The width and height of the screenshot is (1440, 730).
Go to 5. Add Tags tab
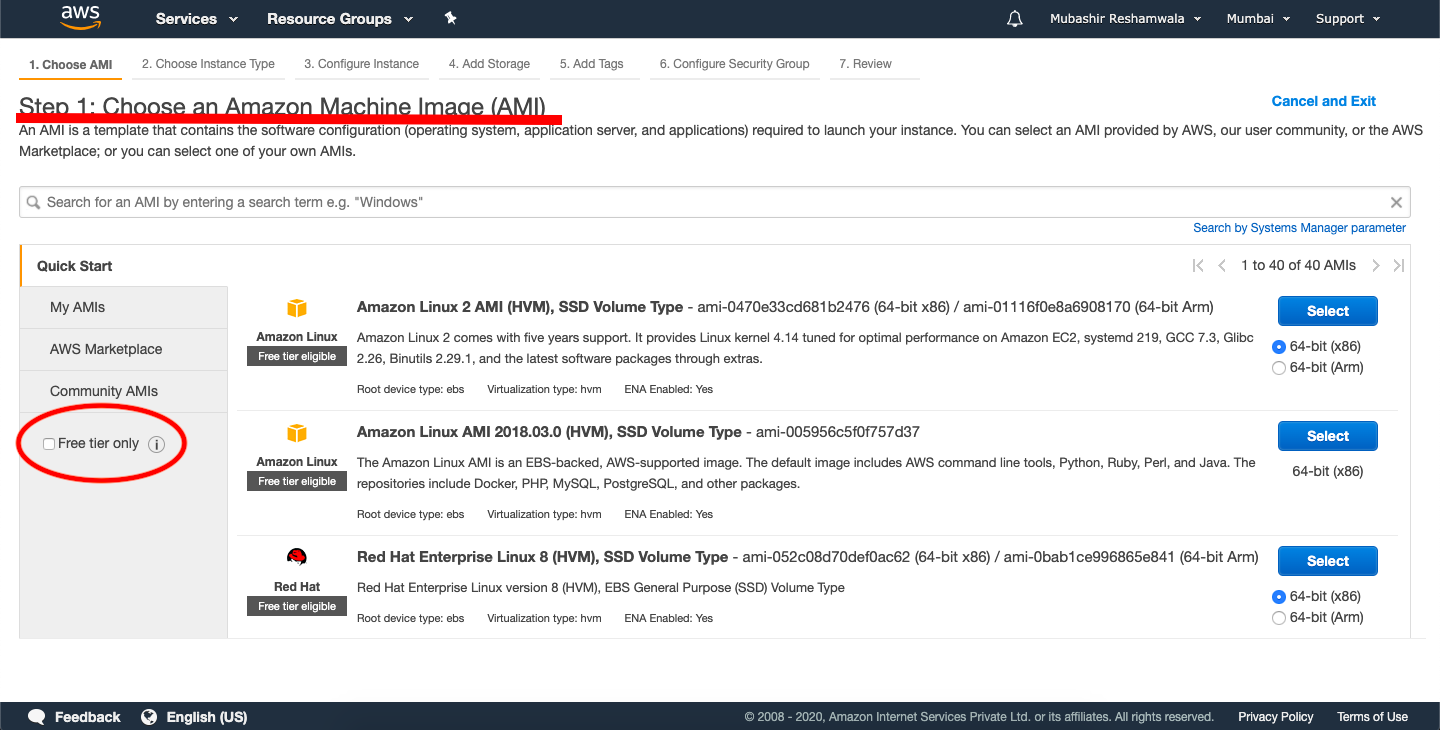tap(591, 64)
